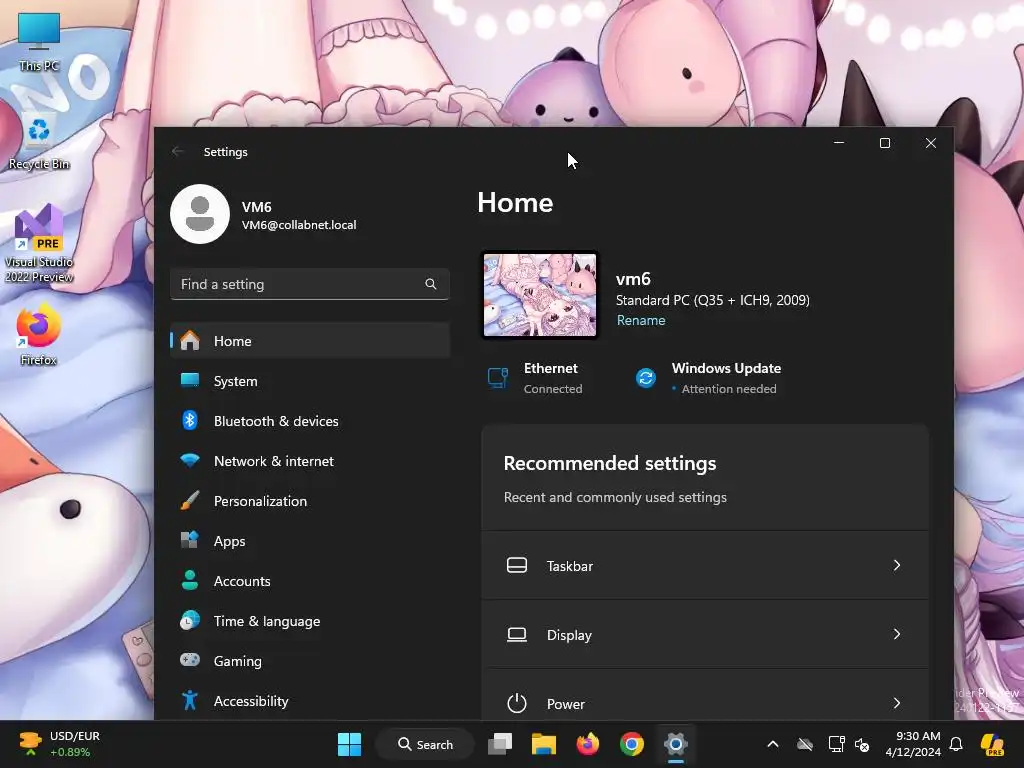Click the Find a setting search box

point(310,284)
